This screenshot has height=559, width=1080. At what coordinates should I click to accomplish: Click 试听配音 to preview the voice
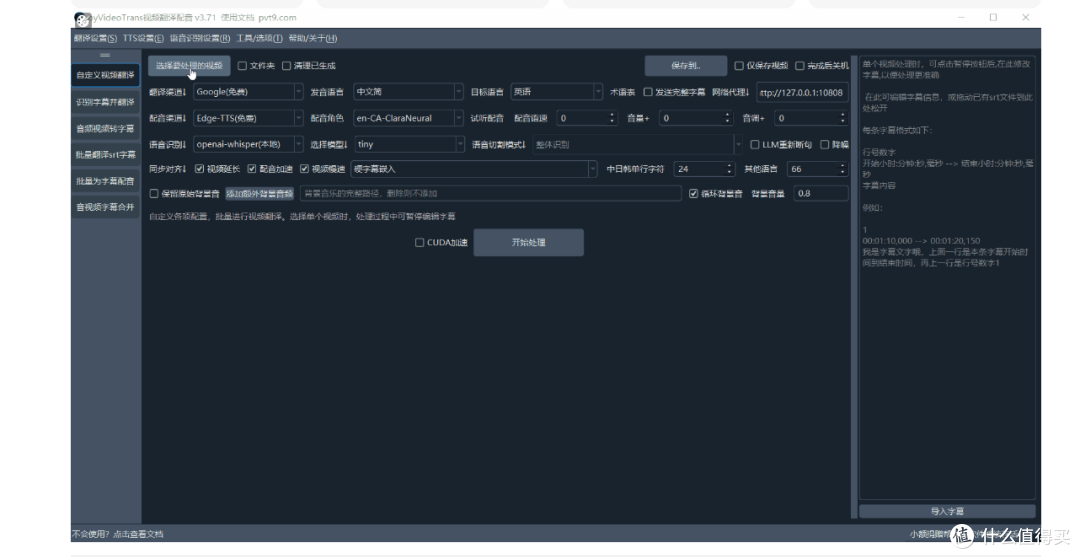click(487, 118)
